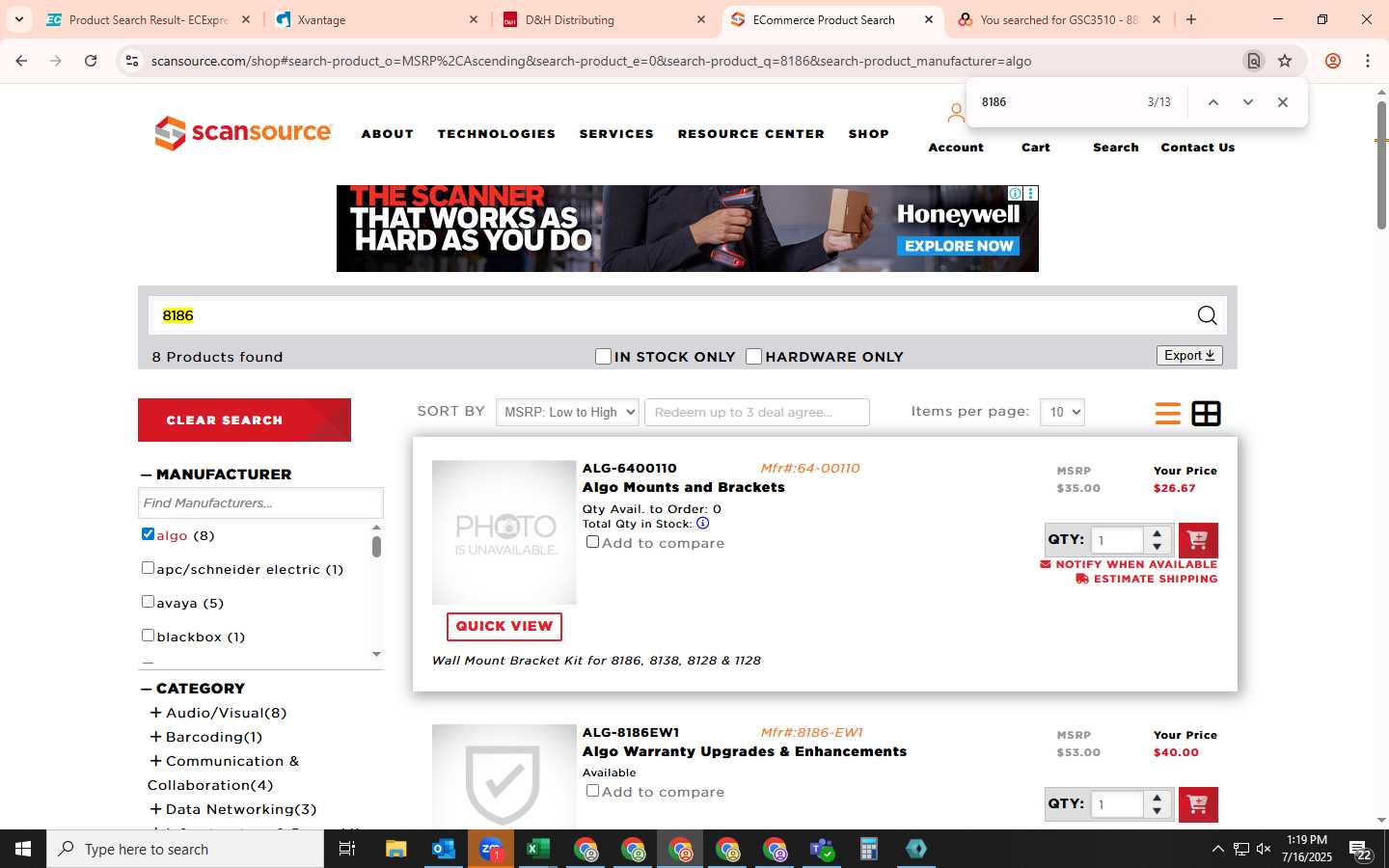Enable HARDWARE ONLY checkbox

point(754,357)
